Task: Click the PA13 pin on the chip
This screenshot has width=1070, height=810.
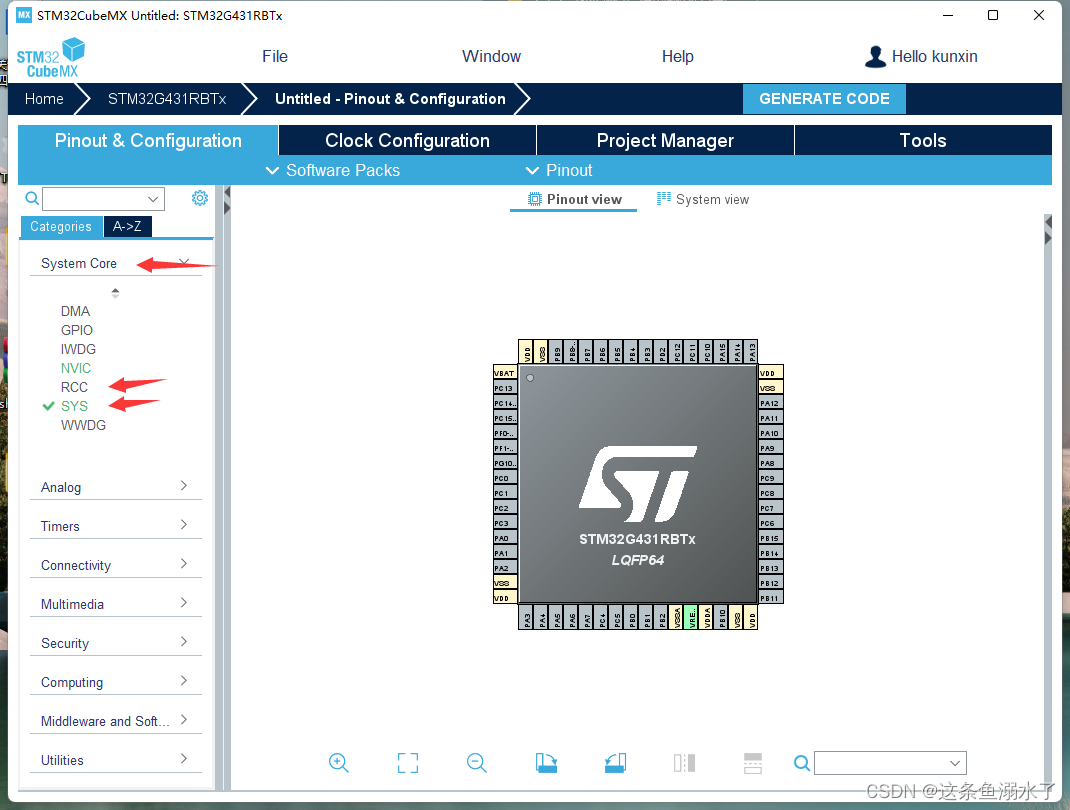Action: pyautogui.click(x=751, y=351)
